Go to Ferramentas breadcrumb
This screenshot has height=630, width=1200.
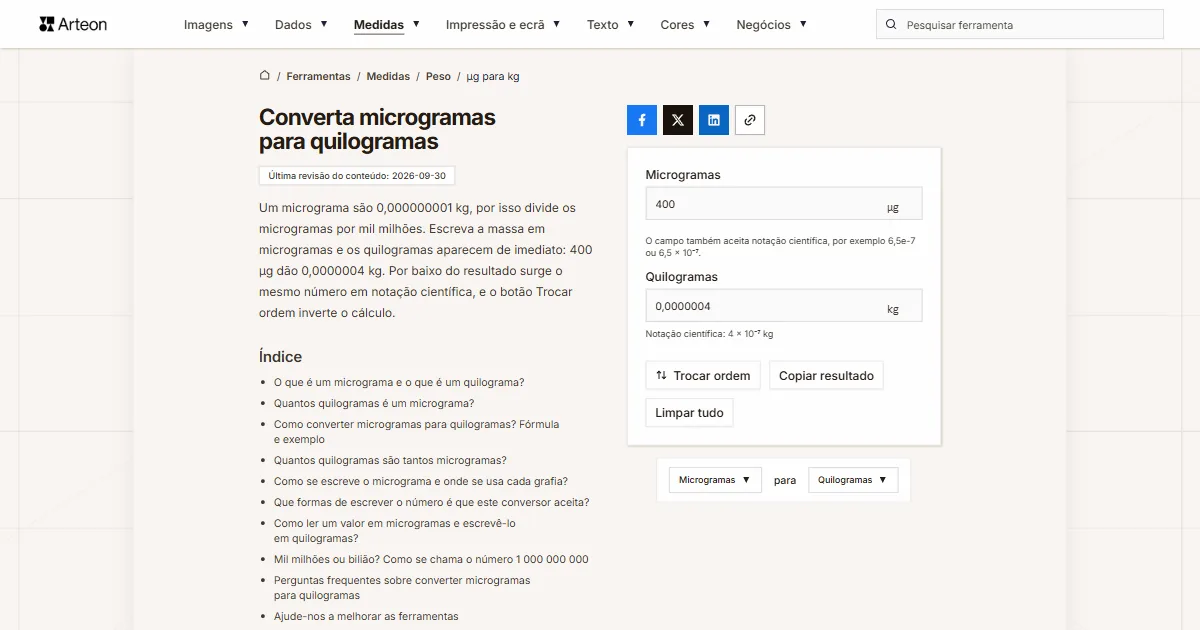tap(318, 76)
